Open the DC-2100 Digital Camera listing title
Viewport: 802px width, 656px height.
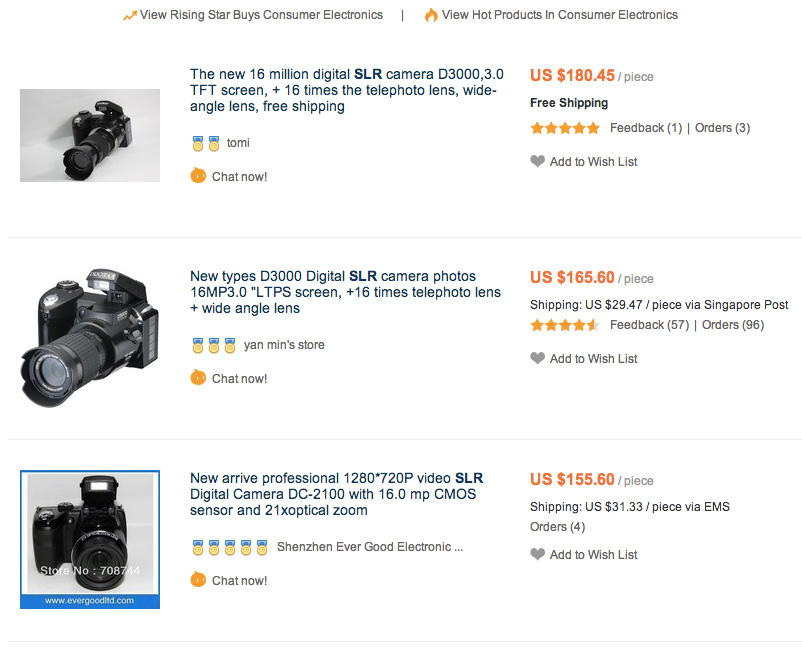coord(333,494)
